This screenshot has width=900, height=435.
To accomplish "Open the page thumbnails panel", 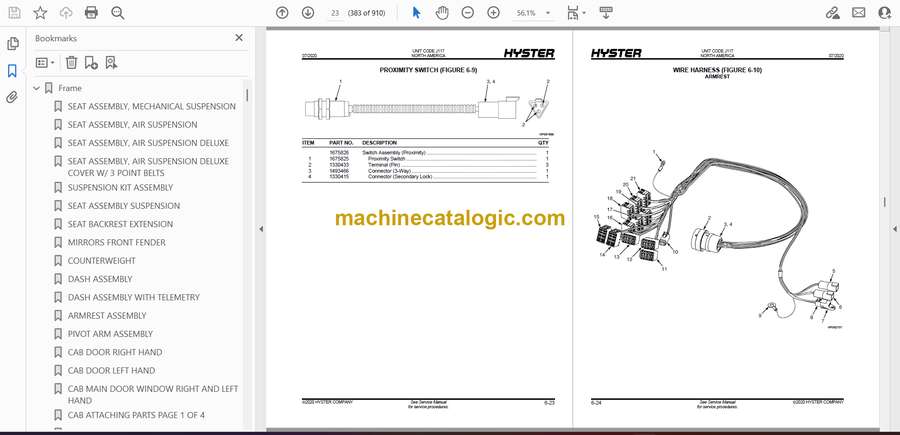I will click(13, 44).
